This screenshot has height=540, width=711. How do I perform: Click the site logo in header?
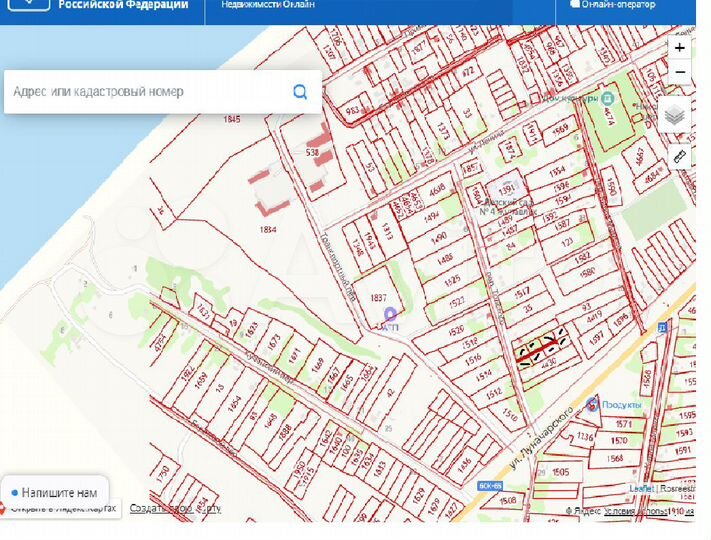tap(28, 5)
